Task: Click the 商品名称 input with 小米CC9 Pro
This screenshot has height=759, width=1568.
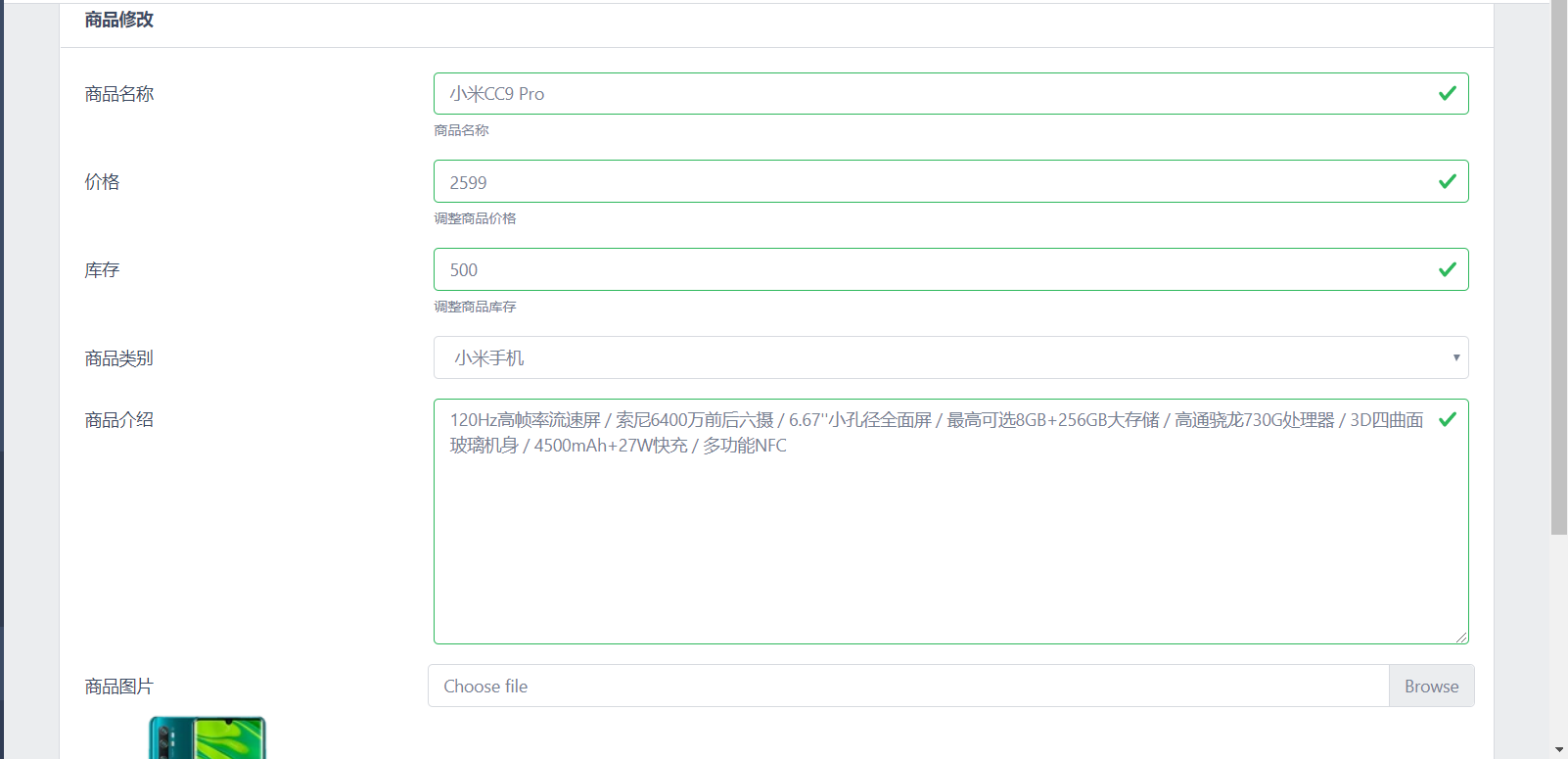Action: coord(950,93)
